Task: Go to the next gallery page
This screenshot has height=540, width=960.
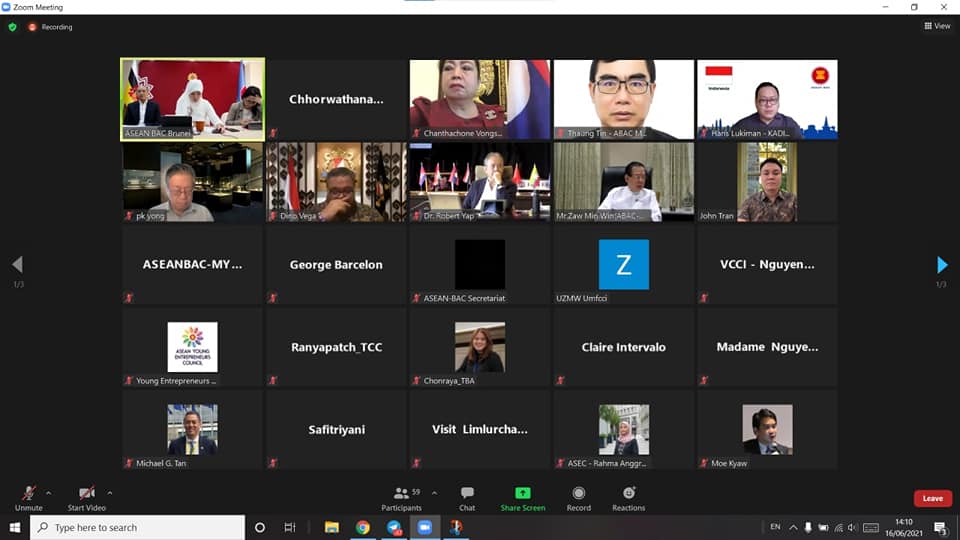Action: pyautogui.click(x=942, y=264)
